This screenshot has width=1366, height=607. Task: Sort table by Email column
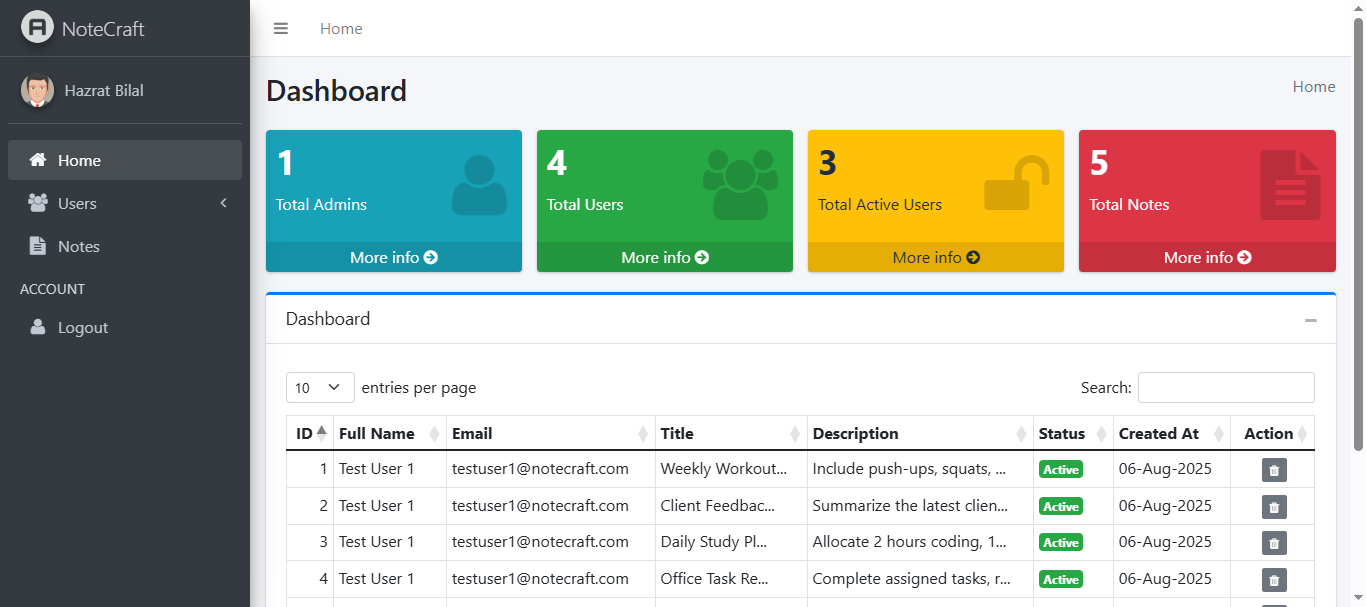(x=551, y=434)
